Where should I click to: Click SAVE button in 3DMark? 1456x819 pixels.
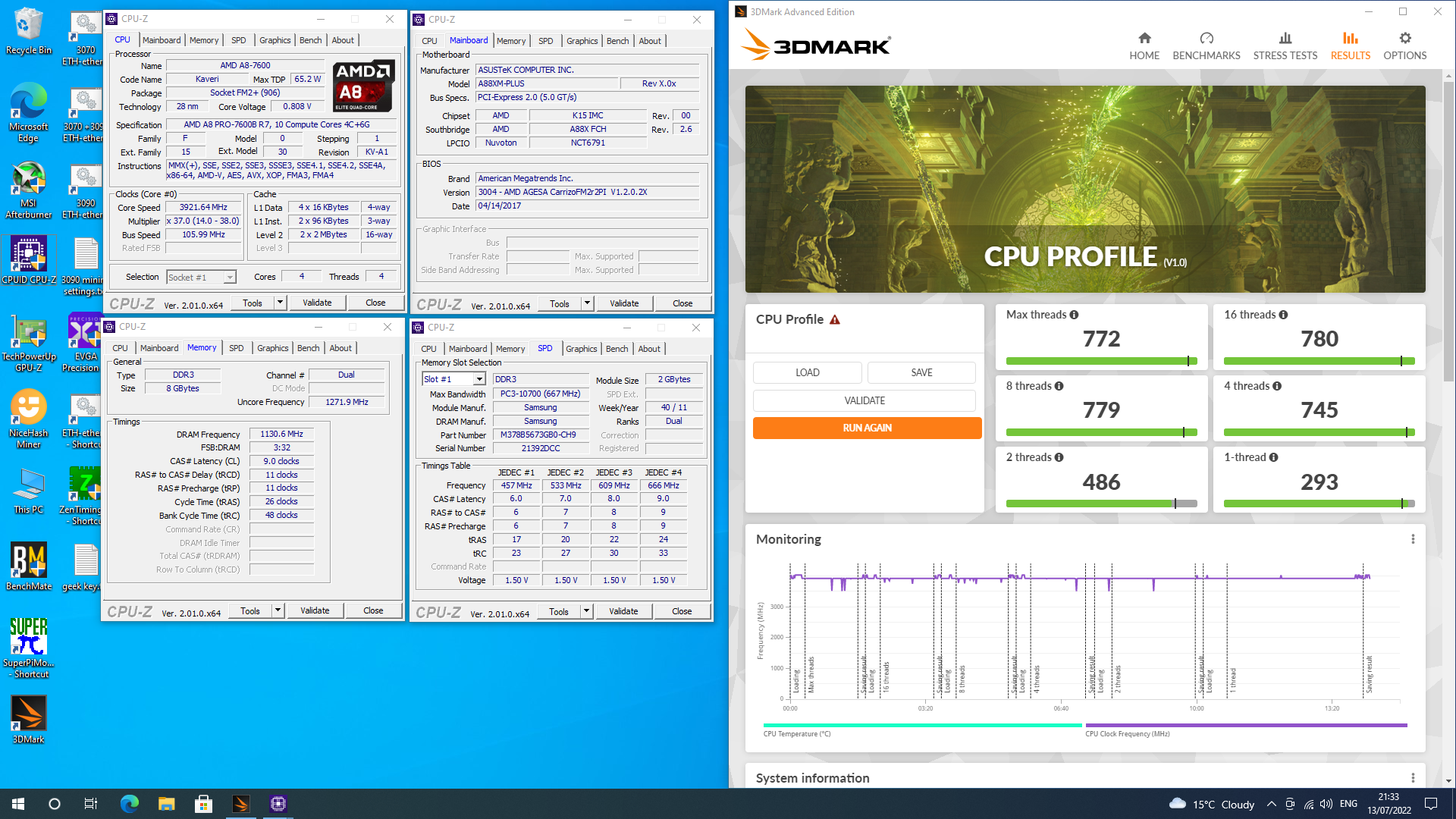click(x=922, y=372)
